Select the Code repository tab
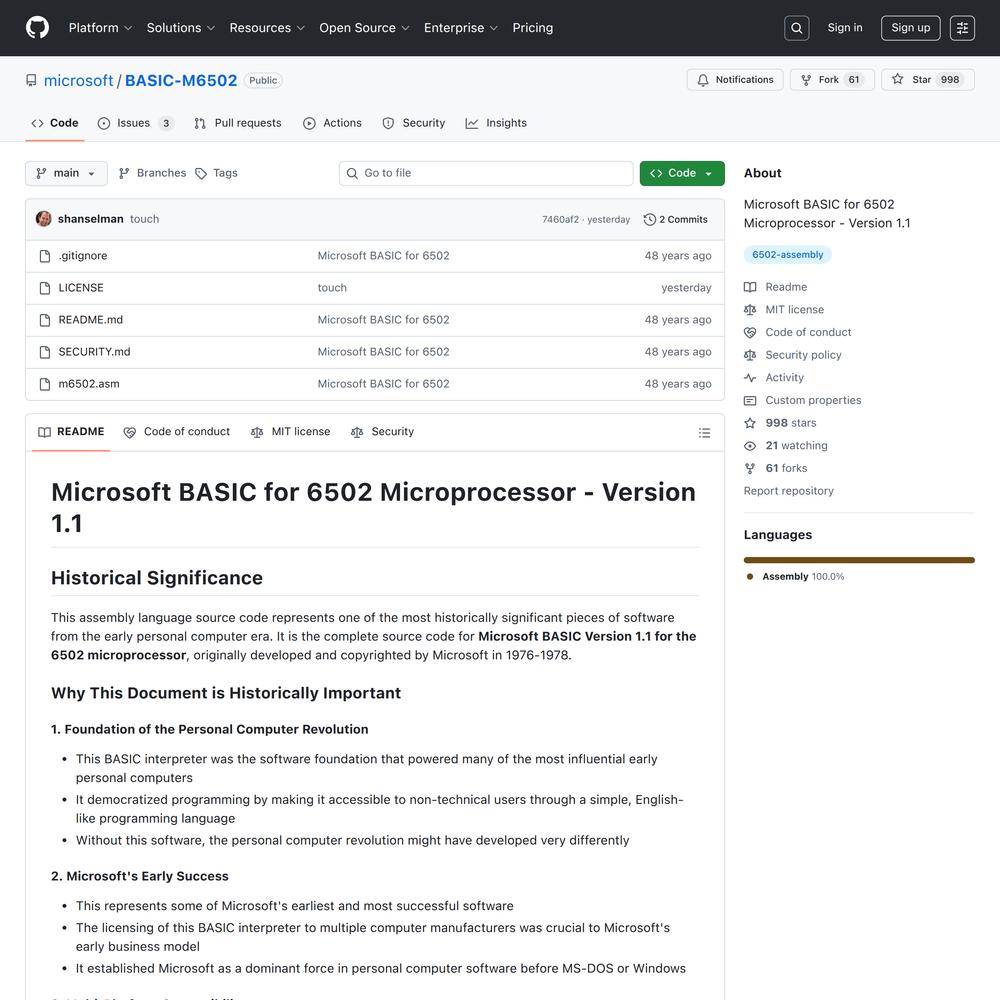 [55, 123]
